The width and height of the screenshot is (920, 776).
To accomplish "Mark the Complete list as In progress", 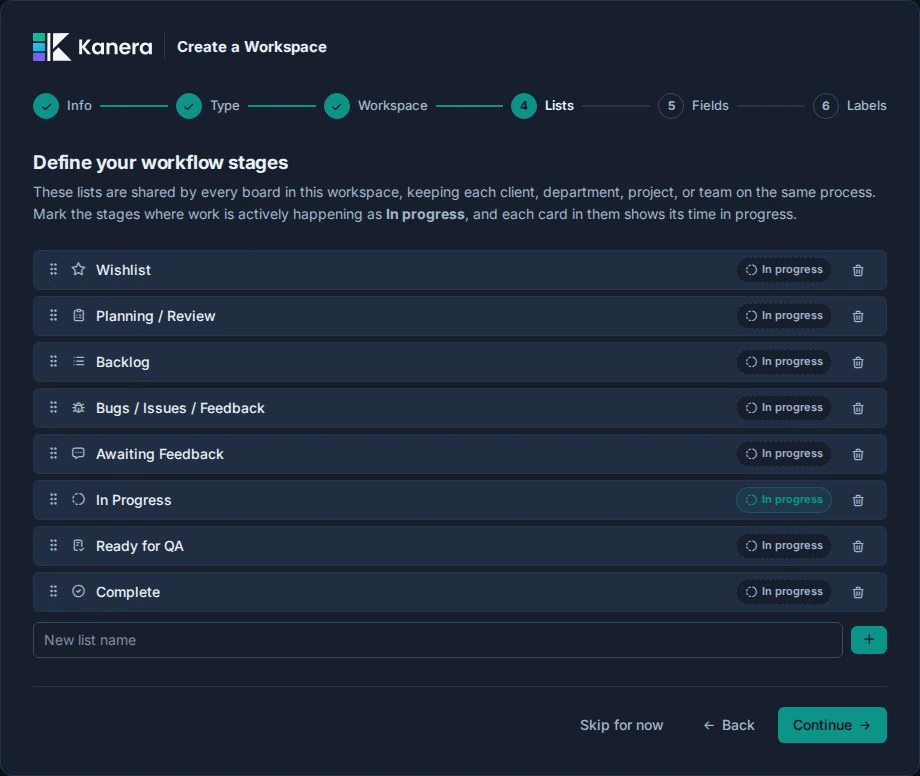I will [783, 592].
